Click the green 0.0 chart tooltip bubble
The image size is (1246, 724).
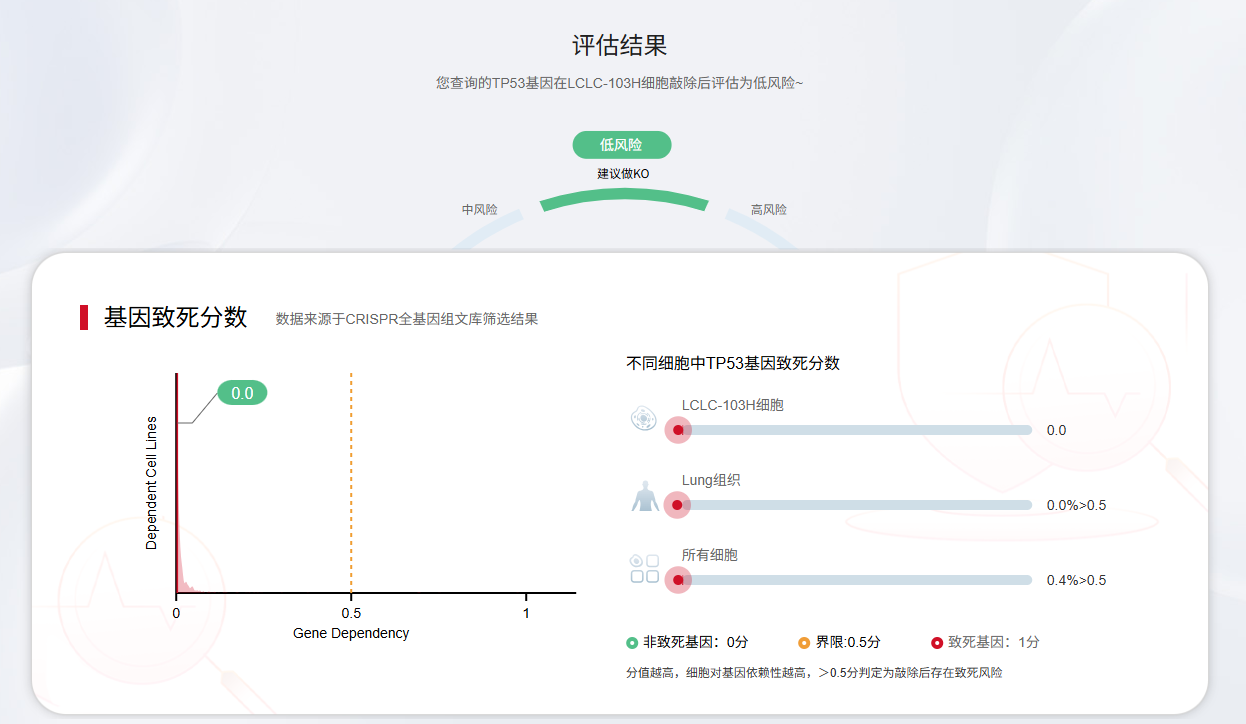[242, 393]
